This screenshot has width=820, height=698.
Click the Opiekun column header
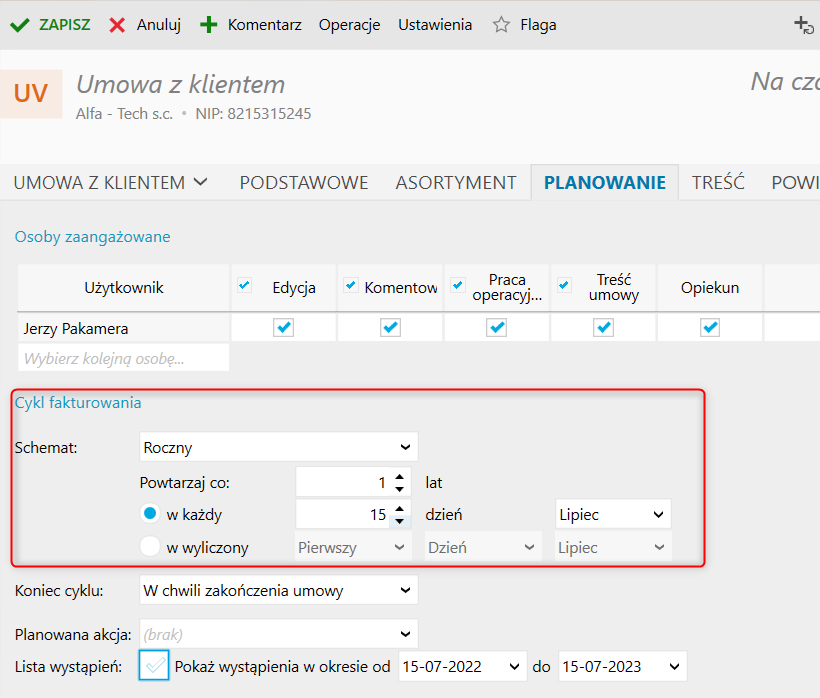pyautogui.click(x=710, y=288)
